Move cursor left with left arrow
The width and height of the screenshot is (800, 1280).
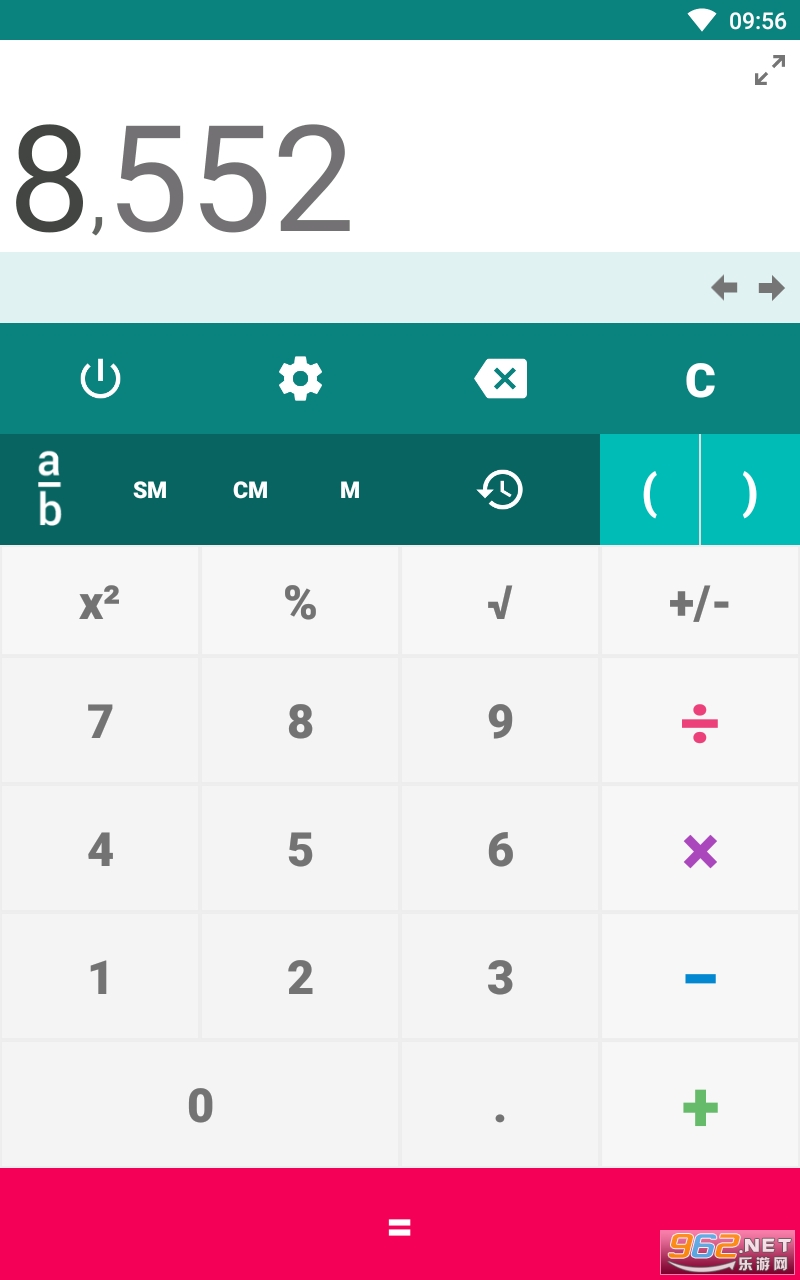click(724, 289)
